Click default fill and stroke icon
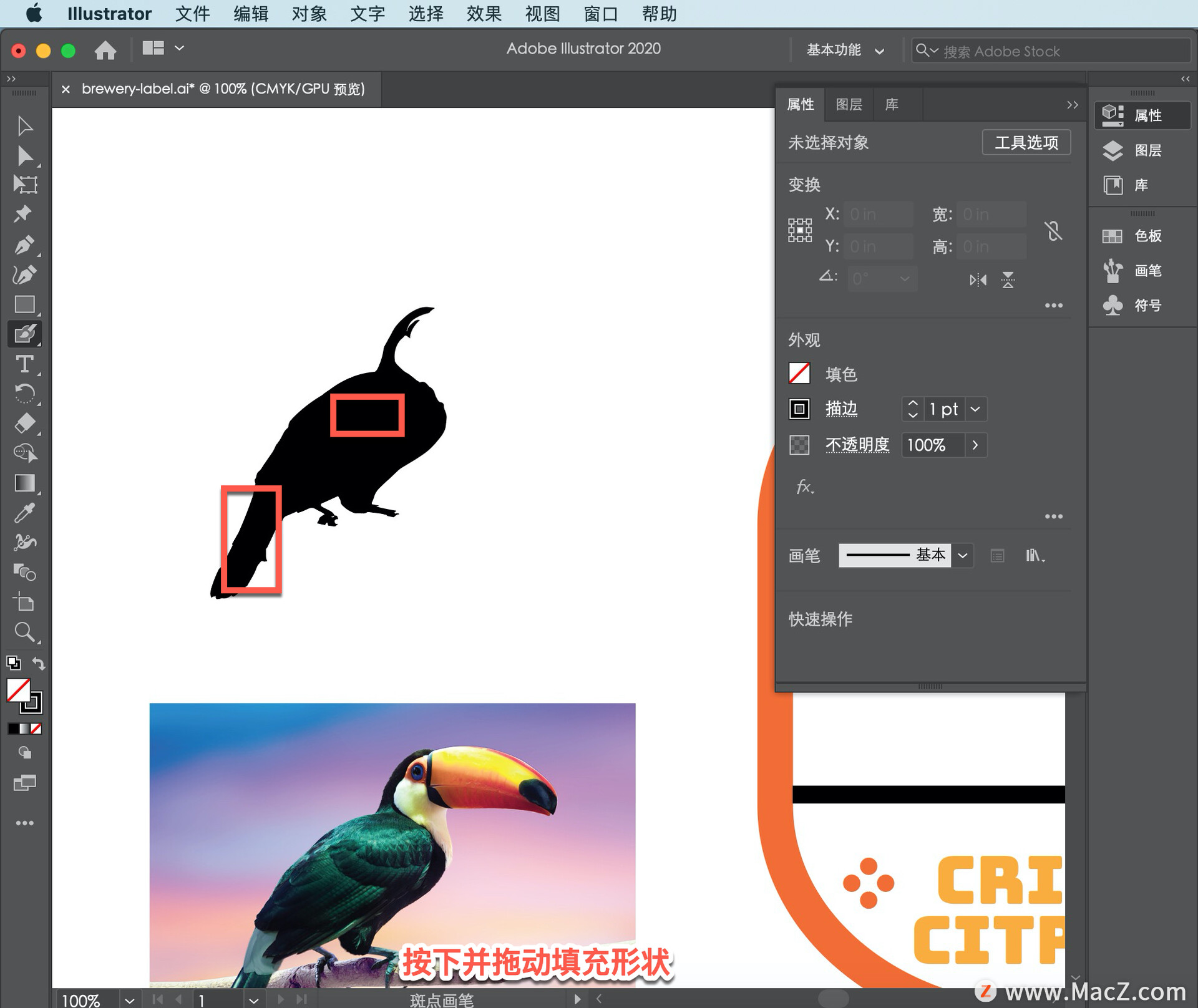This screenshot has width=1198, height=1008. [x=13, y=663]
